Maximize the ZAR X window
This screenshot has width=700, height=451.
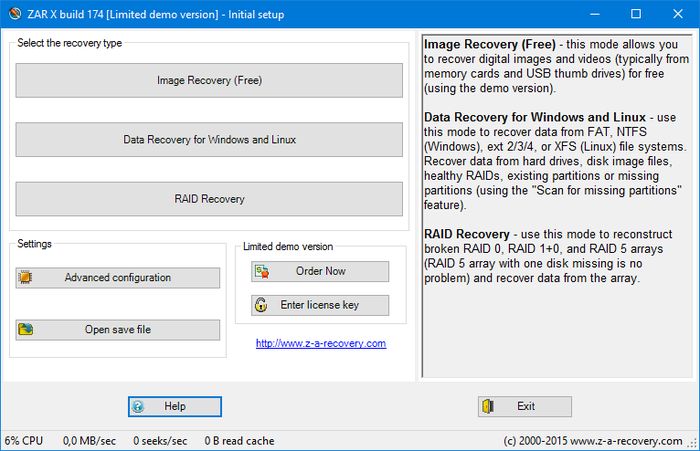tap(636, 14)
